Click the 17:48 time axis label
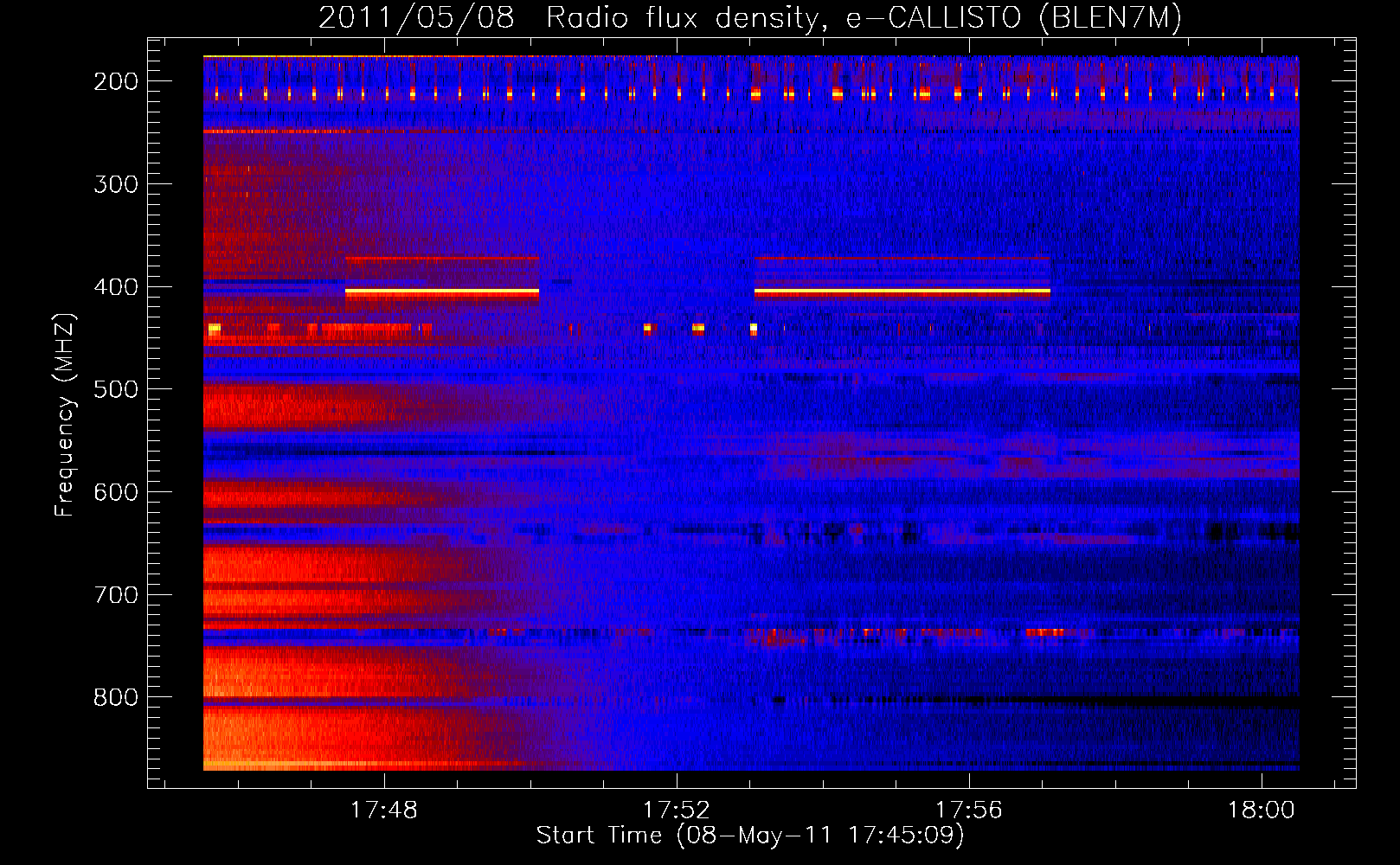 (x=383, y=811)
